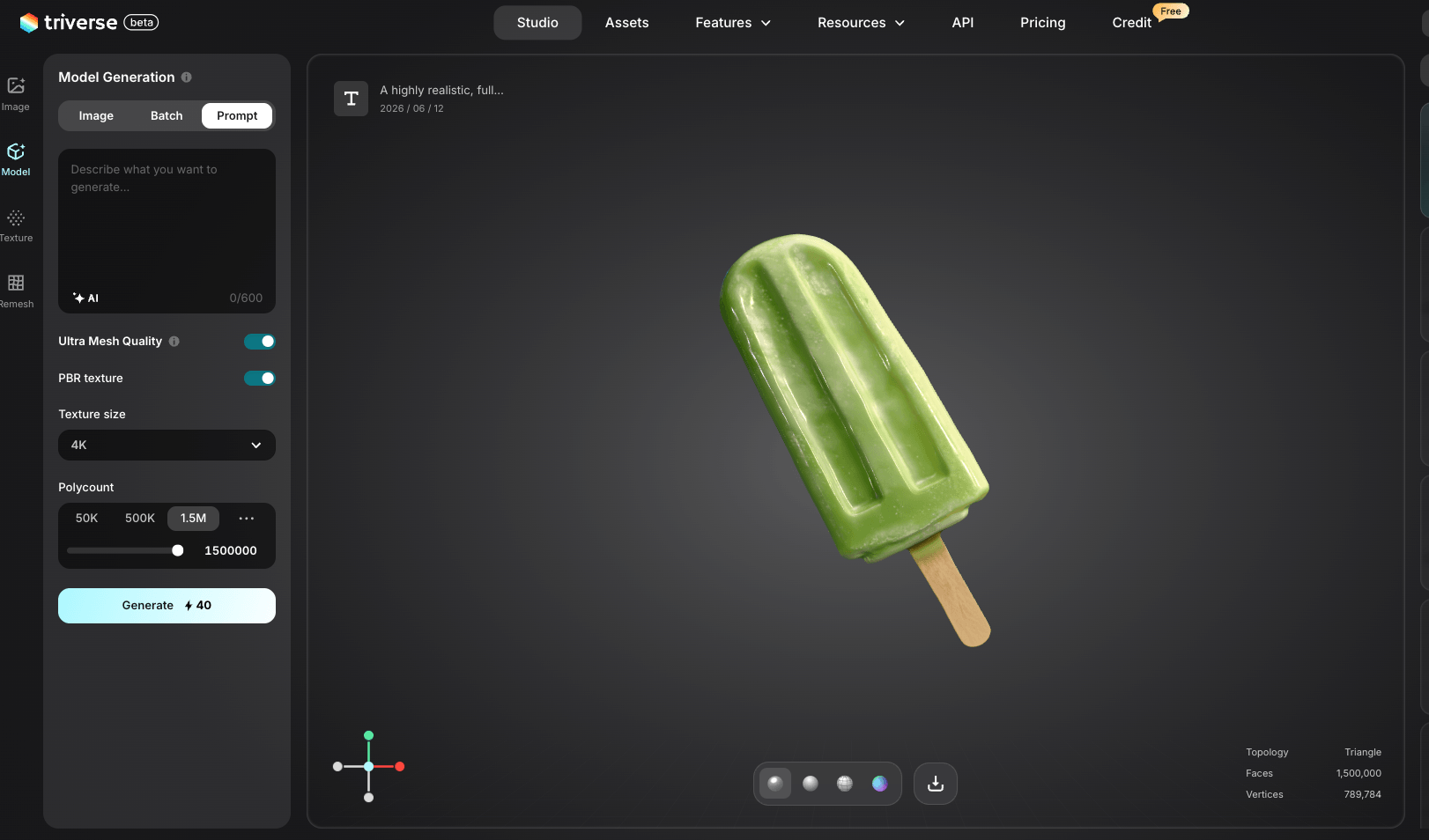Click the Free badge
This screenshot has width=1429, height=840.
[x=1171, y=11]
